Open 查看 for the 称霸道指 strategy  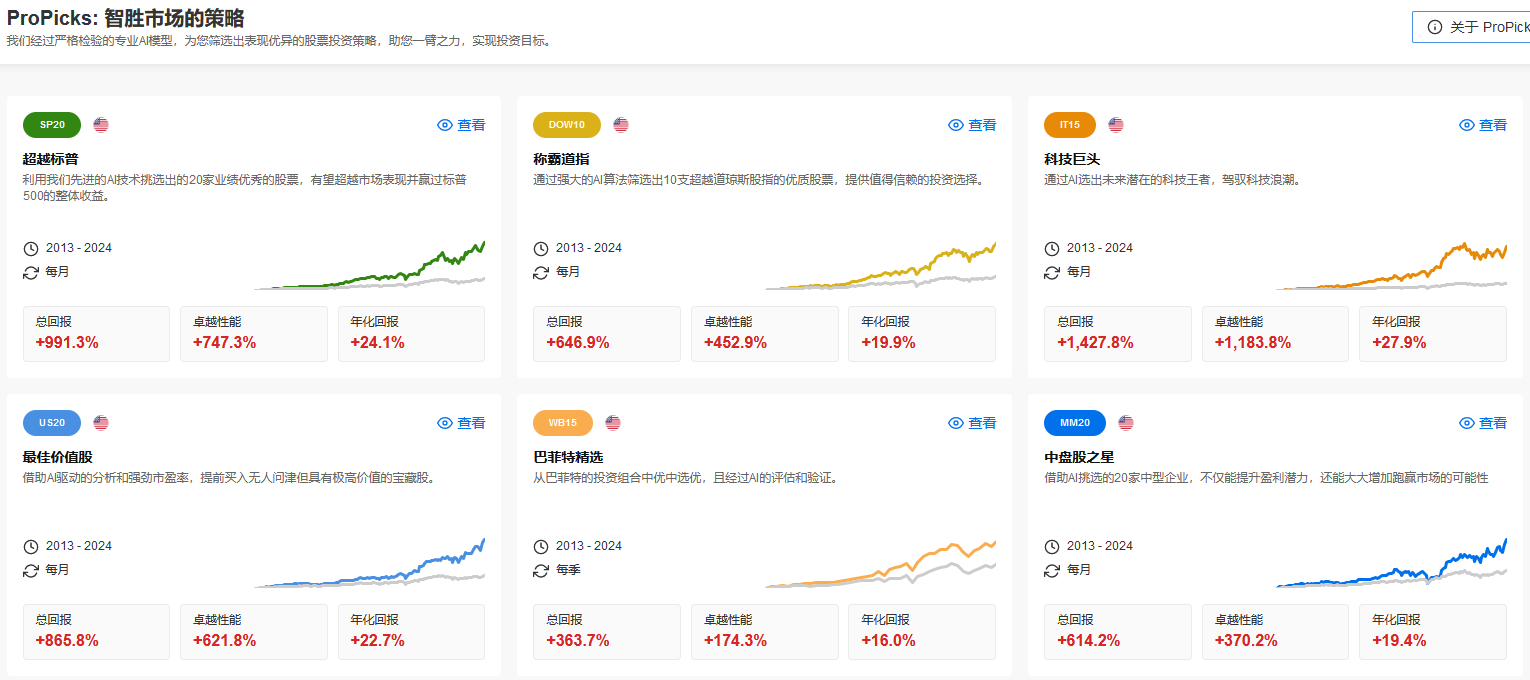[x=972, y=125]
